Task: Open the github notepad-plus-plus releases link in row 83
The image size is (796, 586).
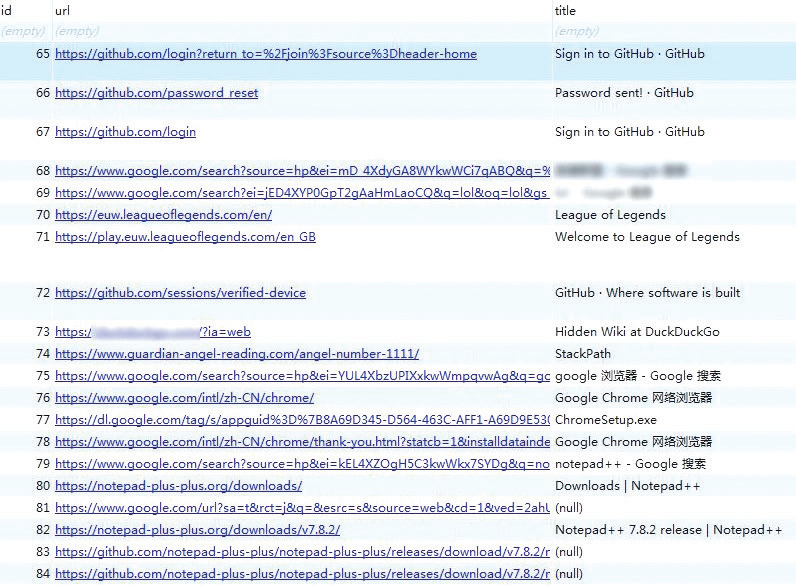Action: [303, 552]
